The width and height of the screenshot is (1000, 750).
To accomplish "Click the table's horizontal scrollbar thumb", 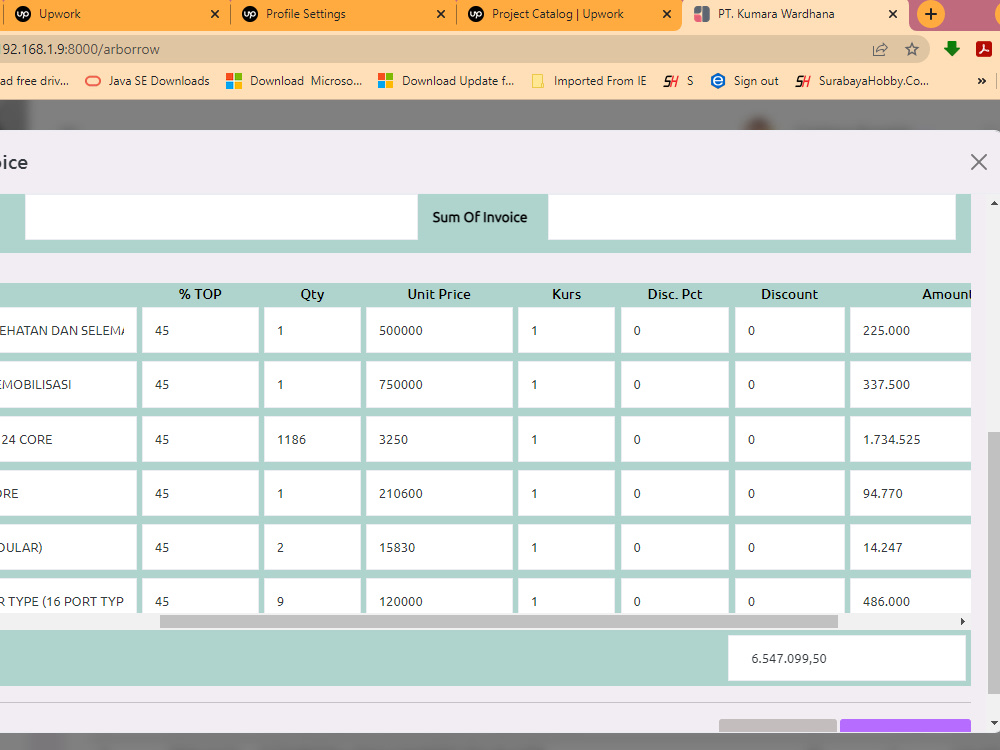I will pyautogui.click(x=499, y=621).
